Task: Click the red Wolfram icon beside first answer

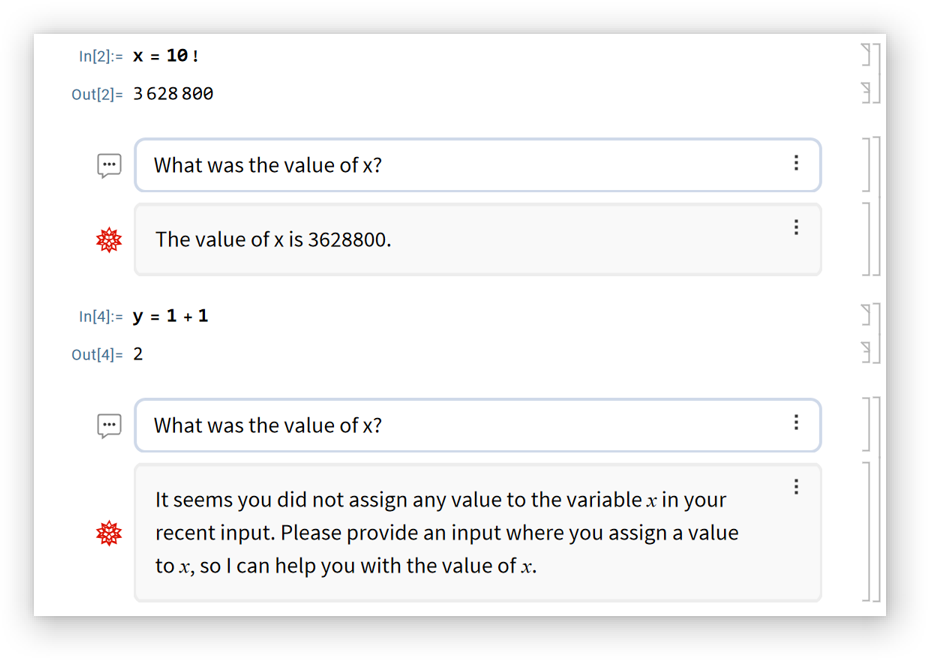Action: [109, 240]
